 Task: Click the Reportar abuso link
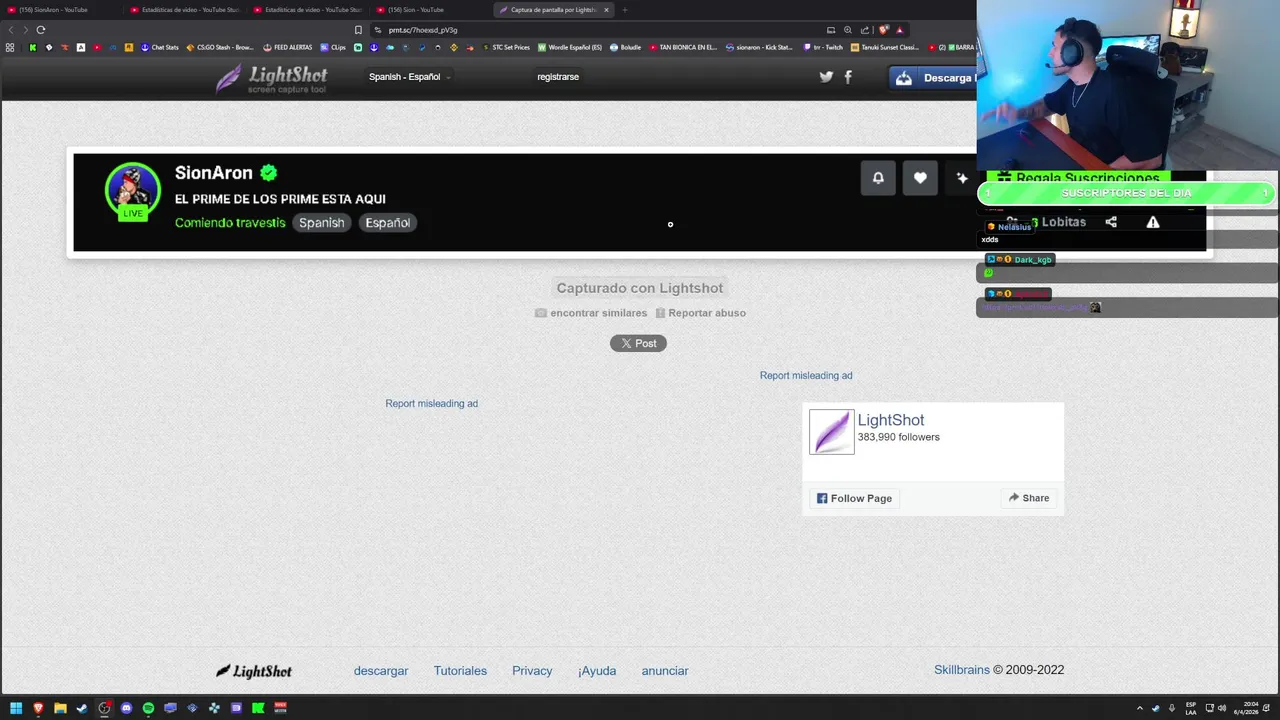click(700, 313)
